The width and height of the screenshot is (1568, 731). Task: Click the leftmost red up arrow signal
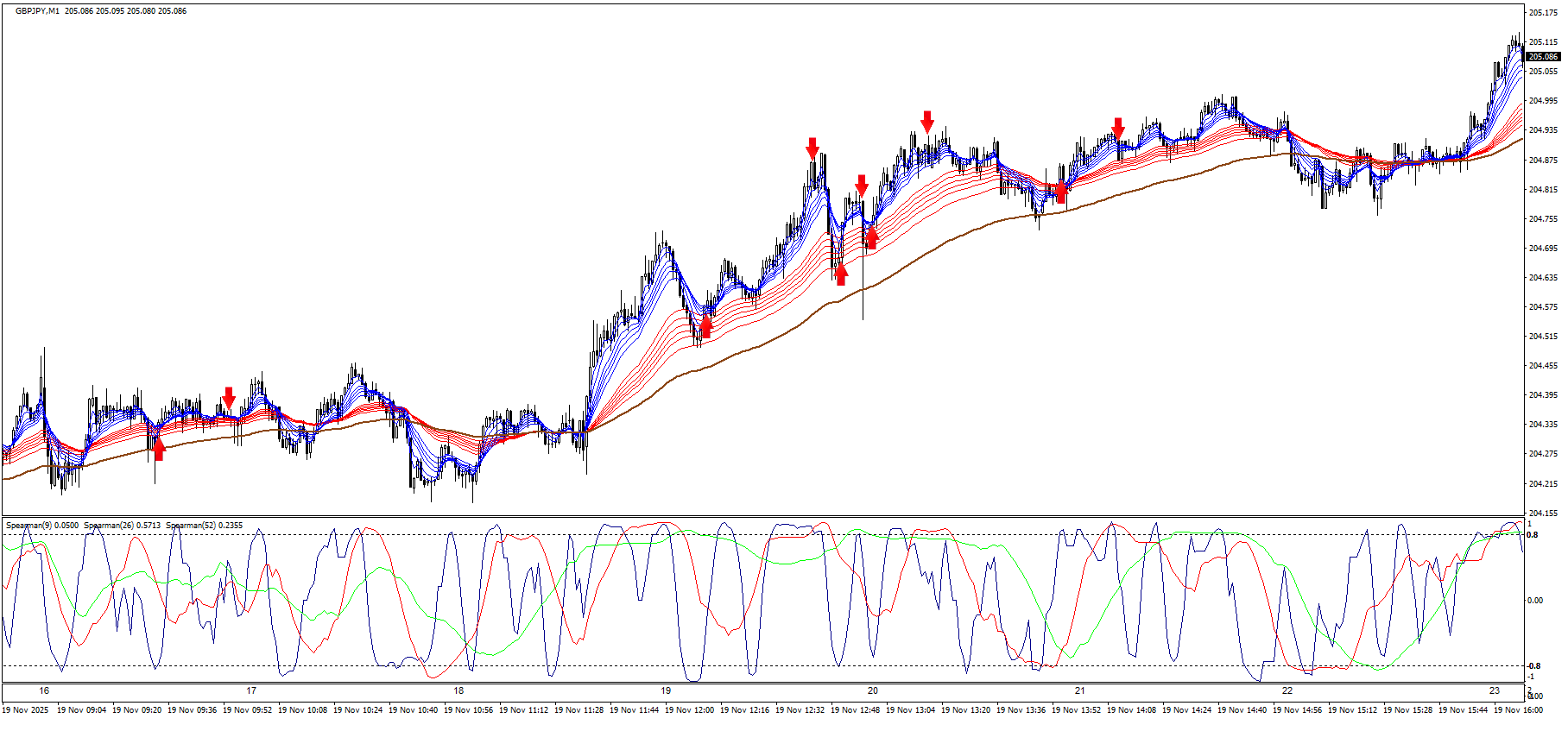tap(158, 448)
